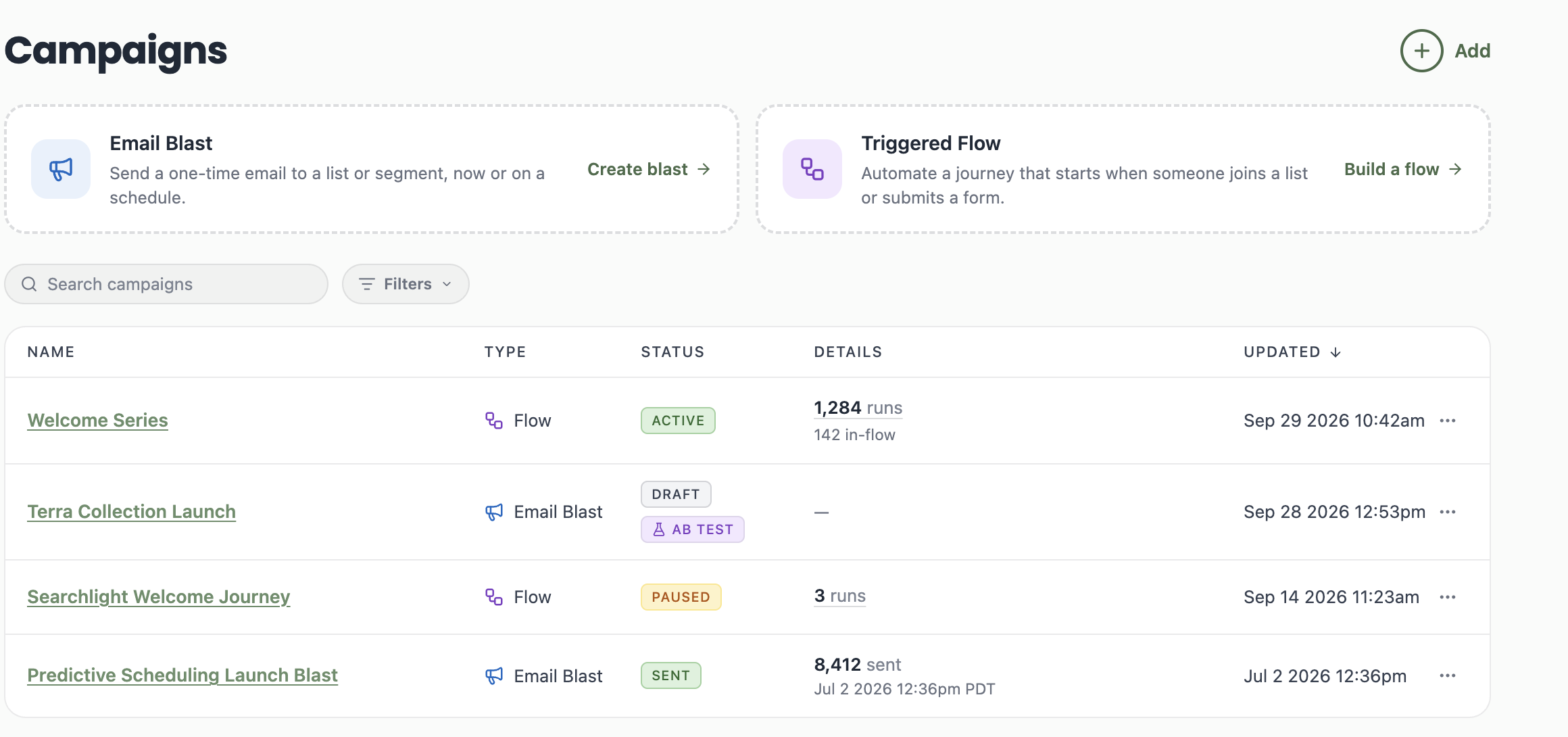Open Create blast link
This screenshot has height=737, width=1568.
649,169
